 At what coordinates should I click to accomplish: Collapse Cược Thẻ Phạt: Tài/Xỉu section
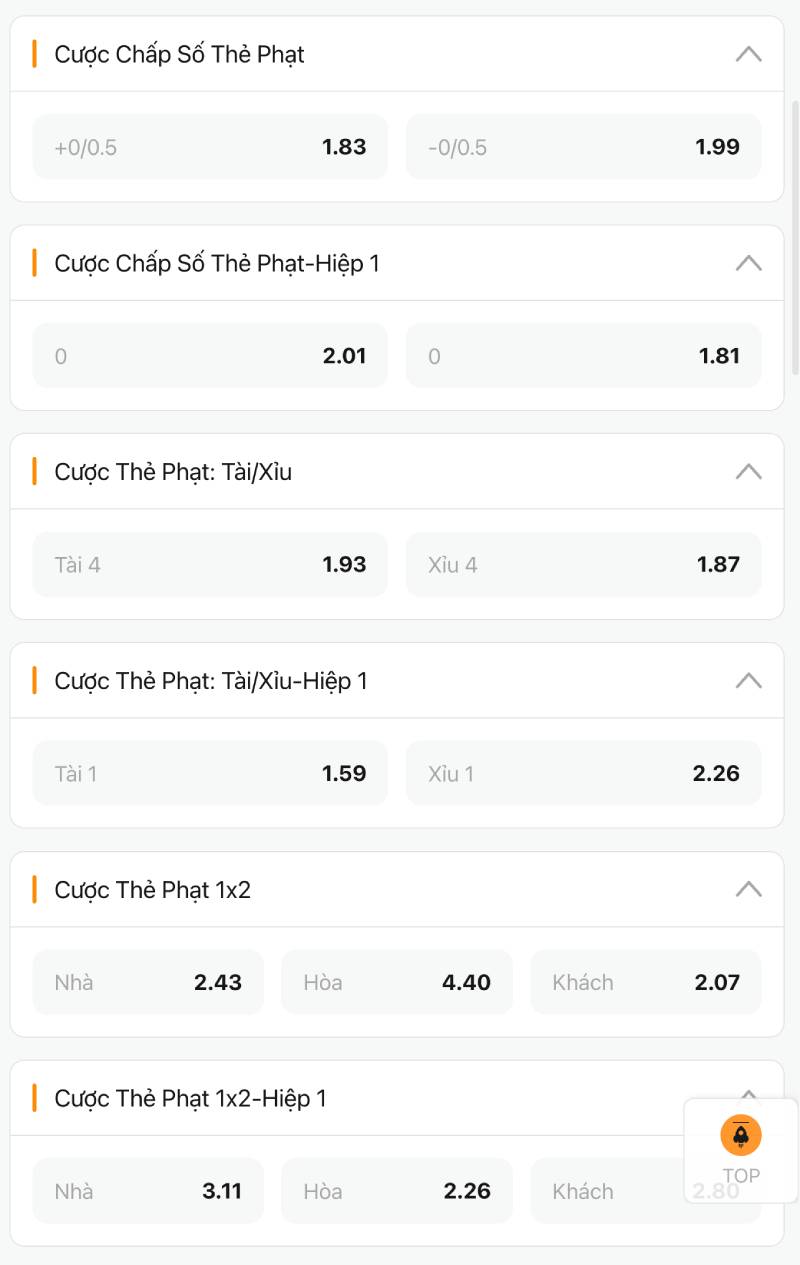pos(748,471)
